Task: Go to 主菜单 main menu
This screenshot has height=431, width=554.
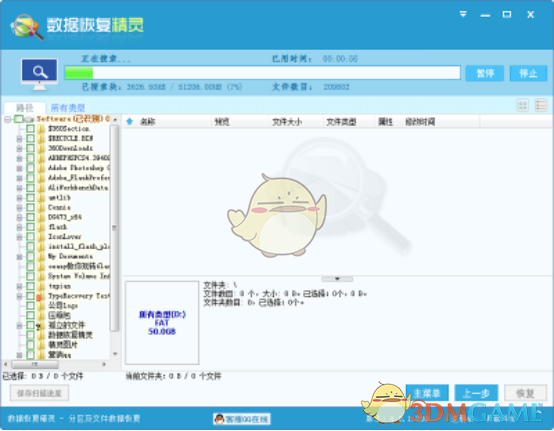Action: [x=427, y=393]
